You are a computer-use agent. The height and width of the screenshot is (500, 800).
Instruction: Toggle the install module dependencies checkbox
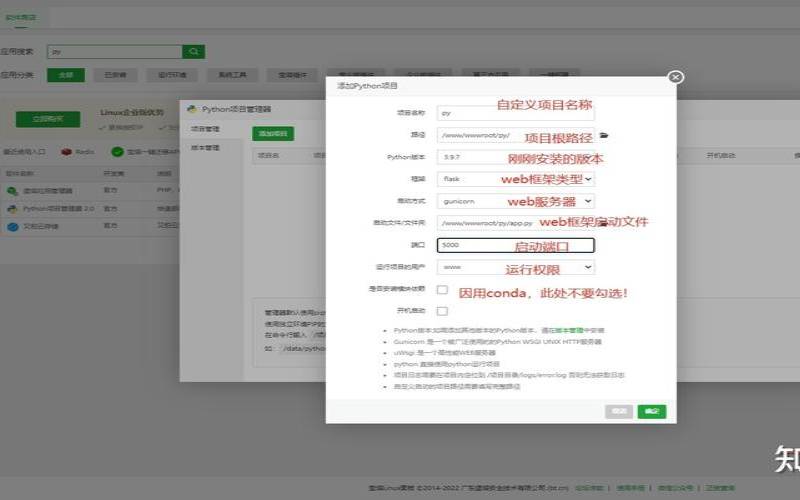pyautogui.click(x=442, y=289)
